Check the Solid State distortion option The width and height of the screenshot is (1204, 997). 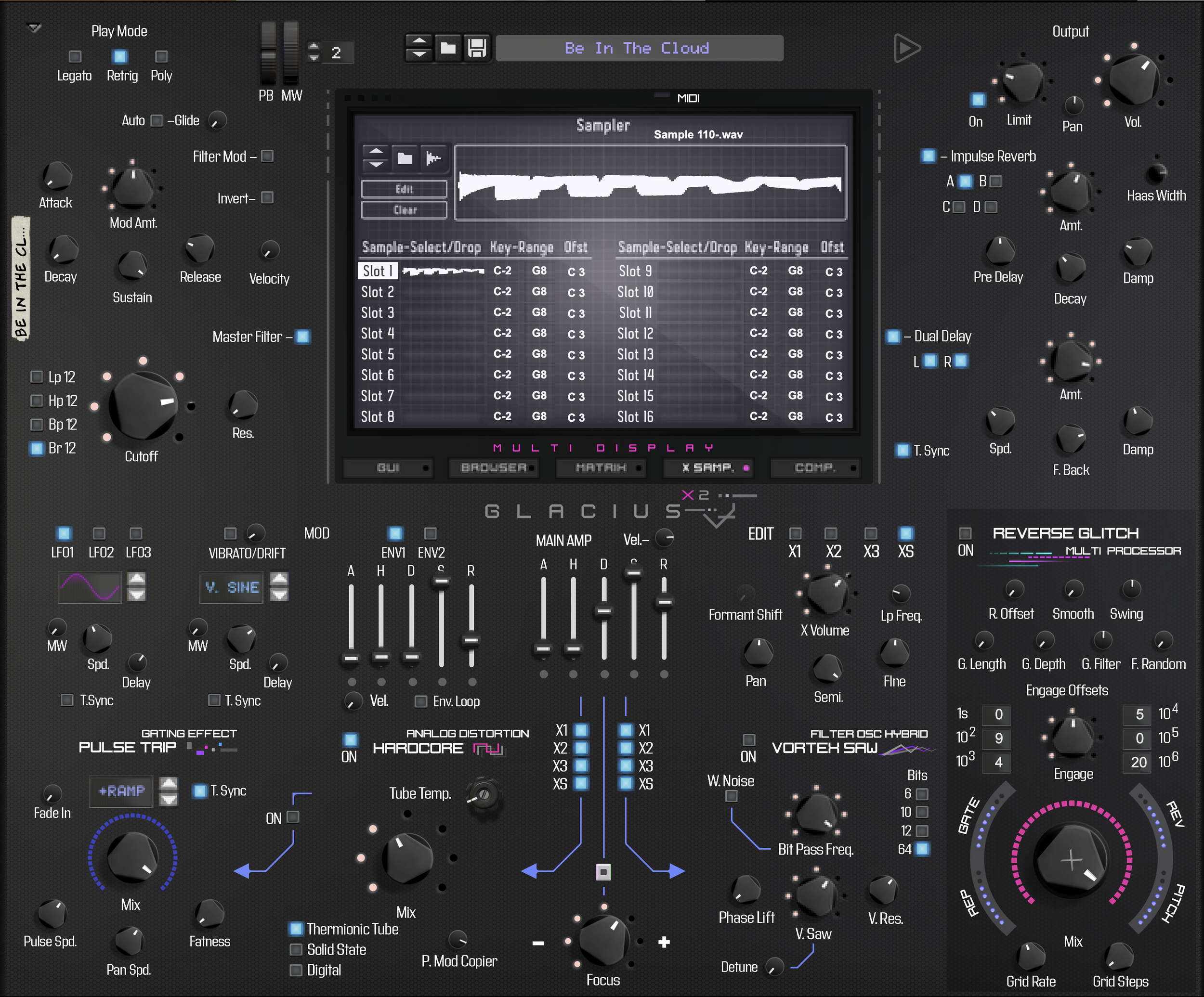[296, 949]
